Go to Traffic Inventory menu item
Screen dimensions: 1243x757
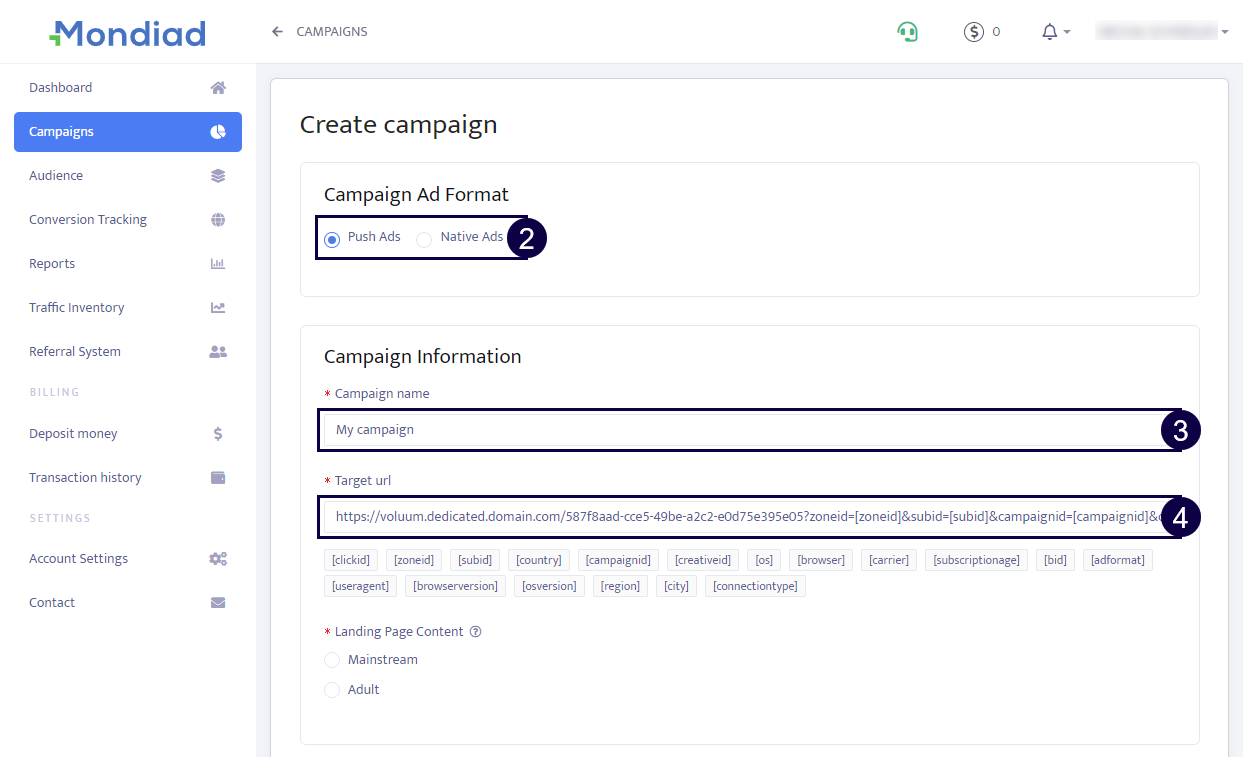77,308
